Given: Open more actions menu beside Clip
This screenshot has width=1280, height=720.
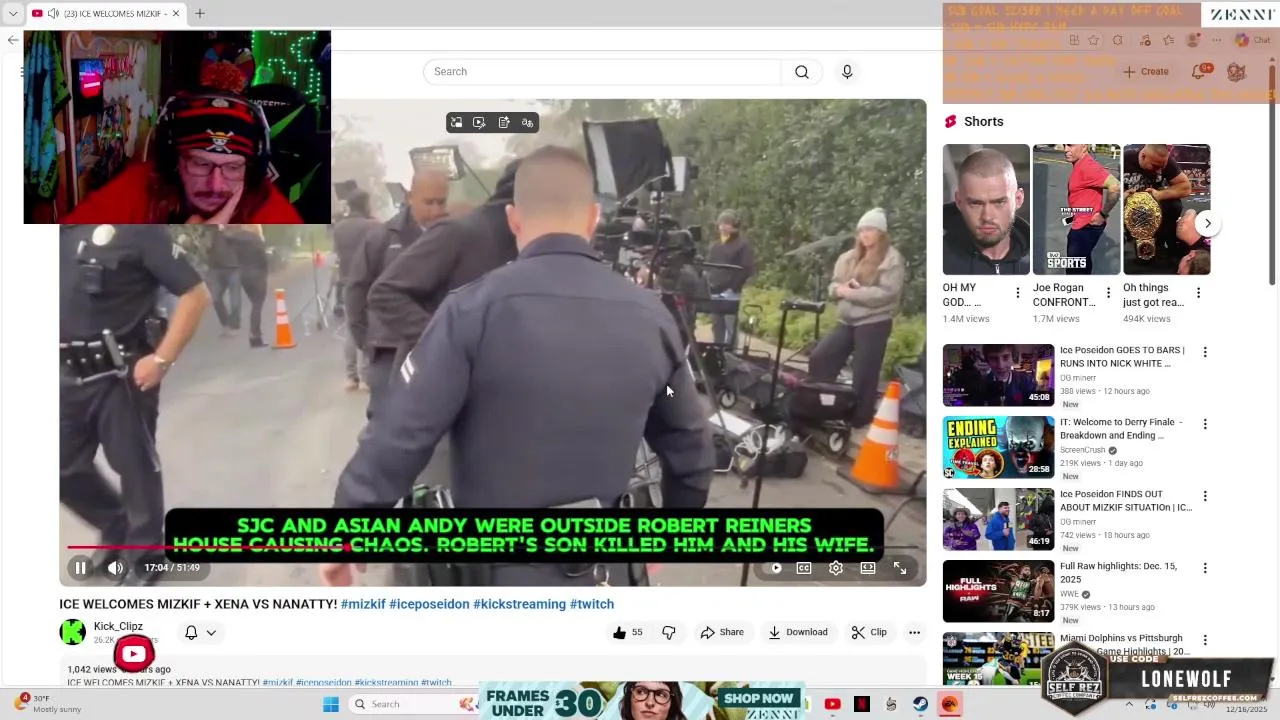Looking at the screenshot, I should click(x=914, y=632).
